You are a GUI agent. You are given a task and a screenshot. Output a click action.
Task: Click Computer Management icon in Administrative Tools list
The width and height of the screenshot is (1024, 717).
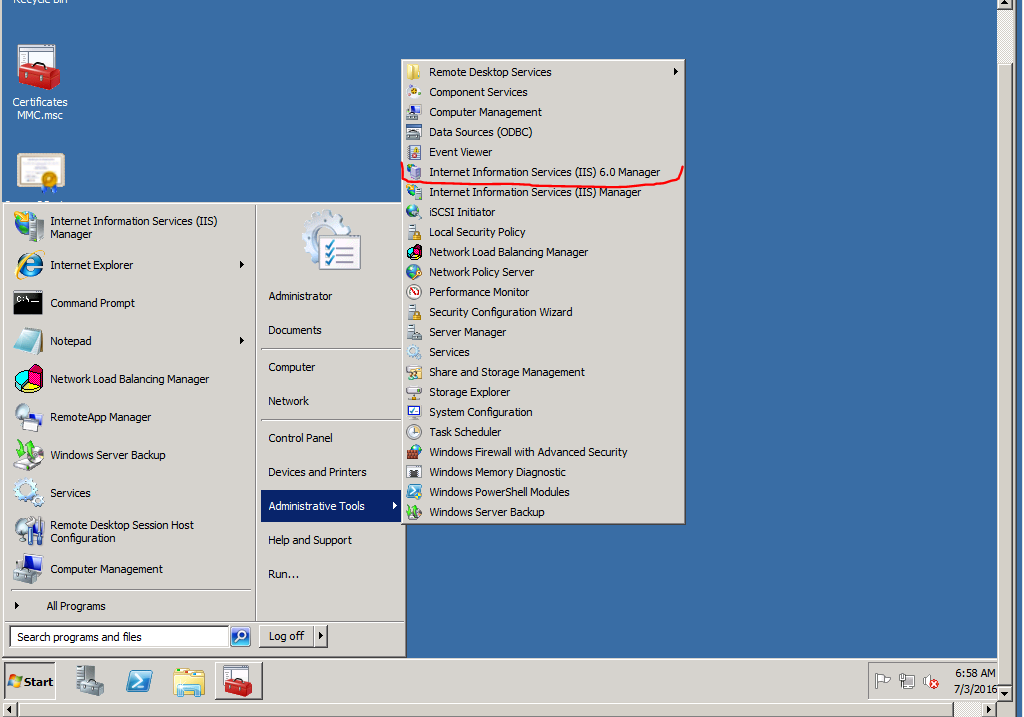point(413,112)
